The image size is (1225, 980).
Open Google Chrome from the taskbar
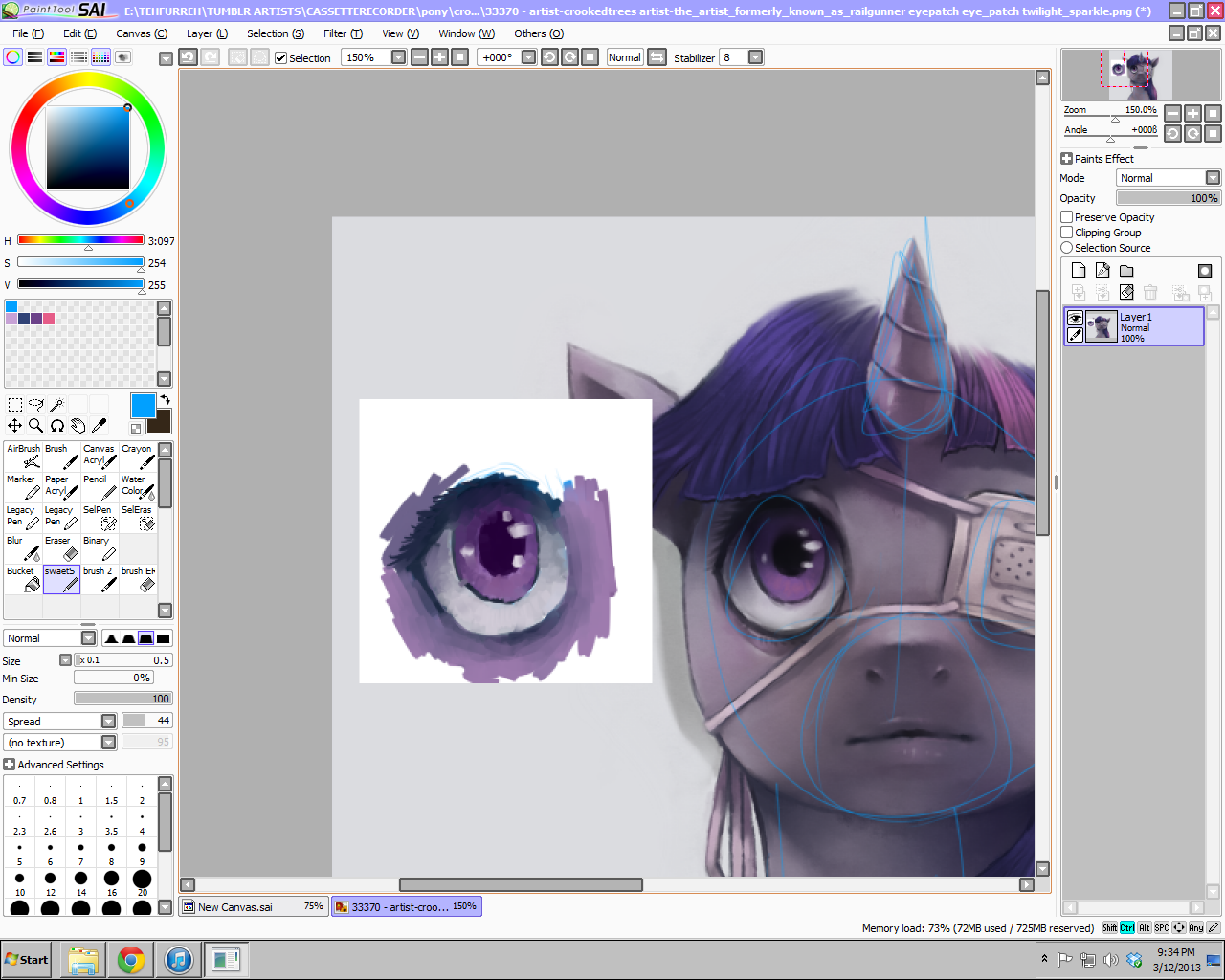(x=131, y=959)
